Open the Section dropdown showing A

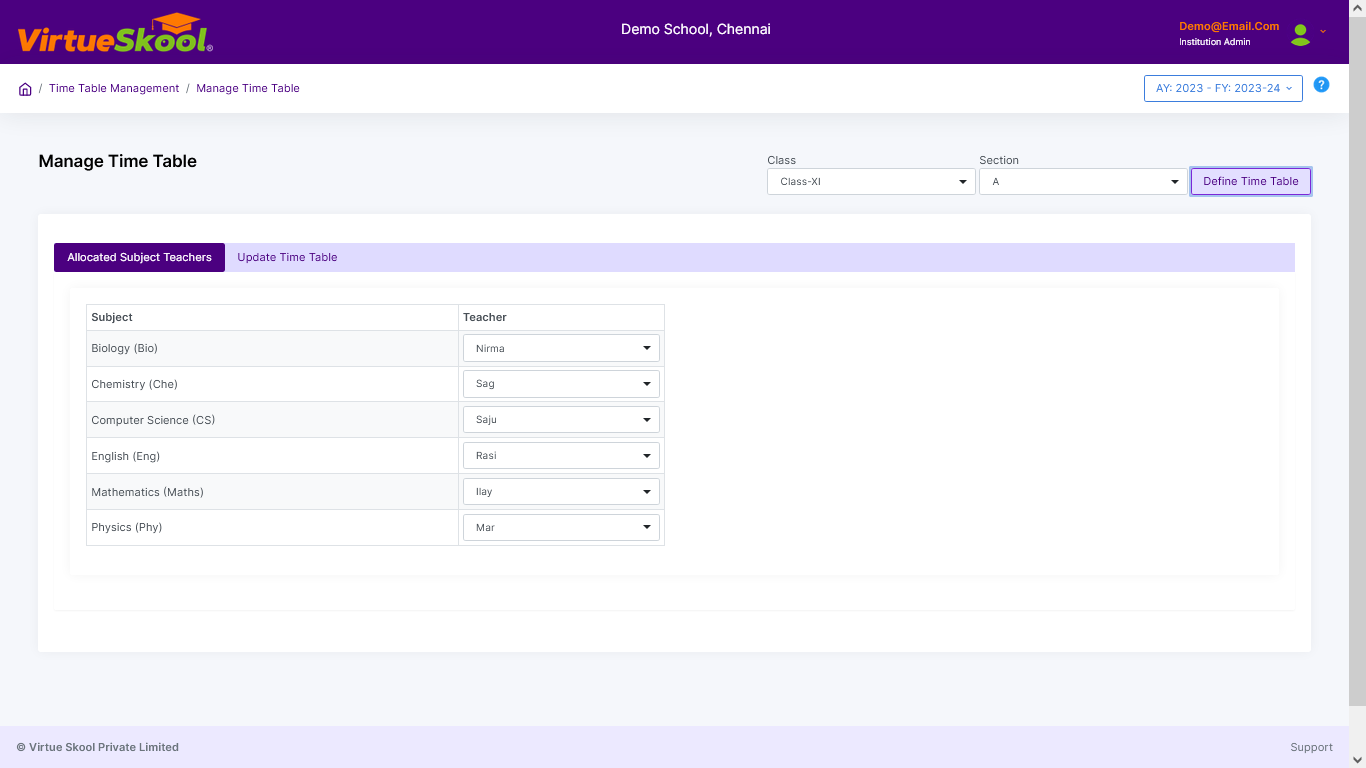pos(1083,182)
